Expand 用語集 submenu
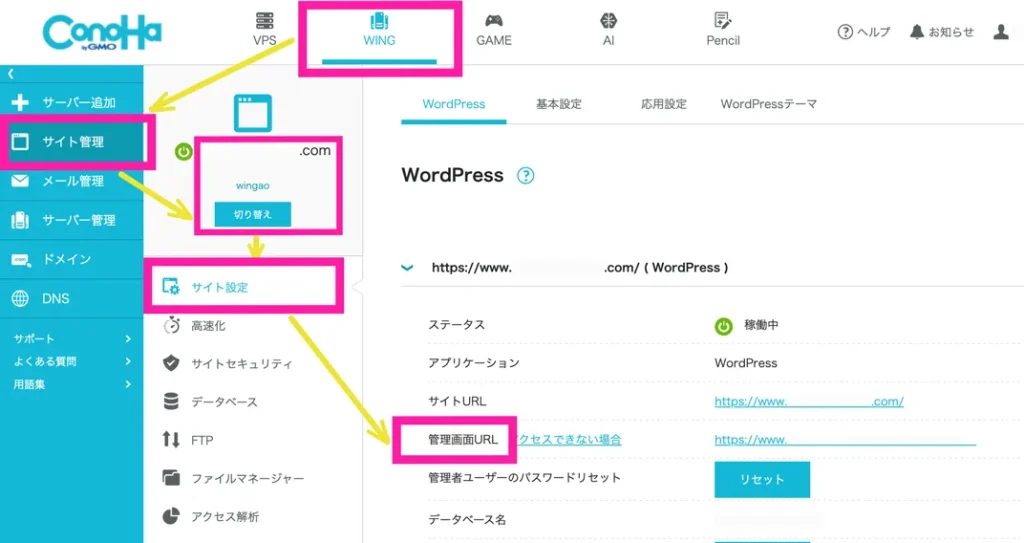Screen dimensions: 1024x543 (x=72, y=384)
